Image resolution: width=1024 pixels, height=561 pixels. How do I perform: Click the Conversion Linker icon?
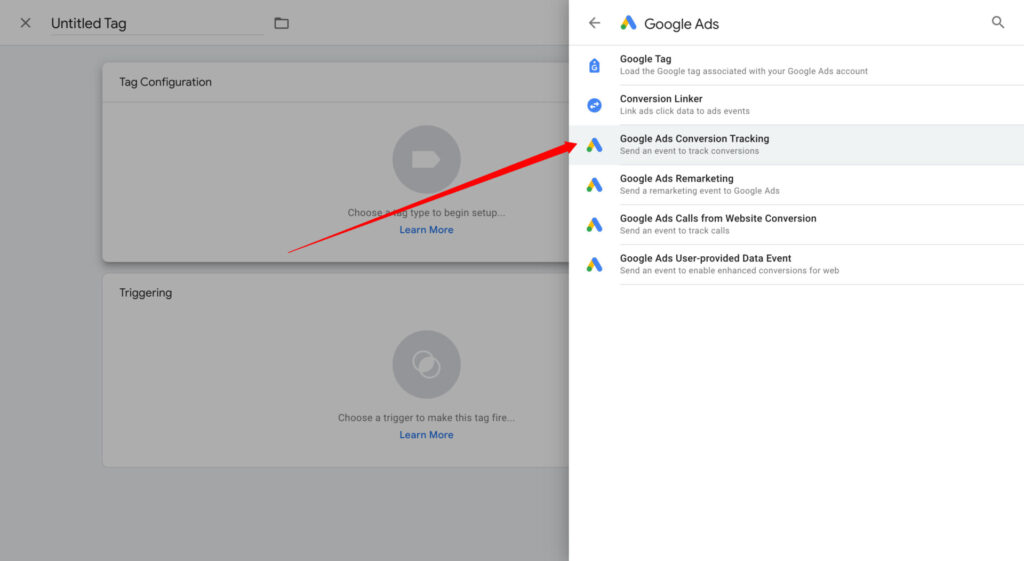tap(594, 105)
